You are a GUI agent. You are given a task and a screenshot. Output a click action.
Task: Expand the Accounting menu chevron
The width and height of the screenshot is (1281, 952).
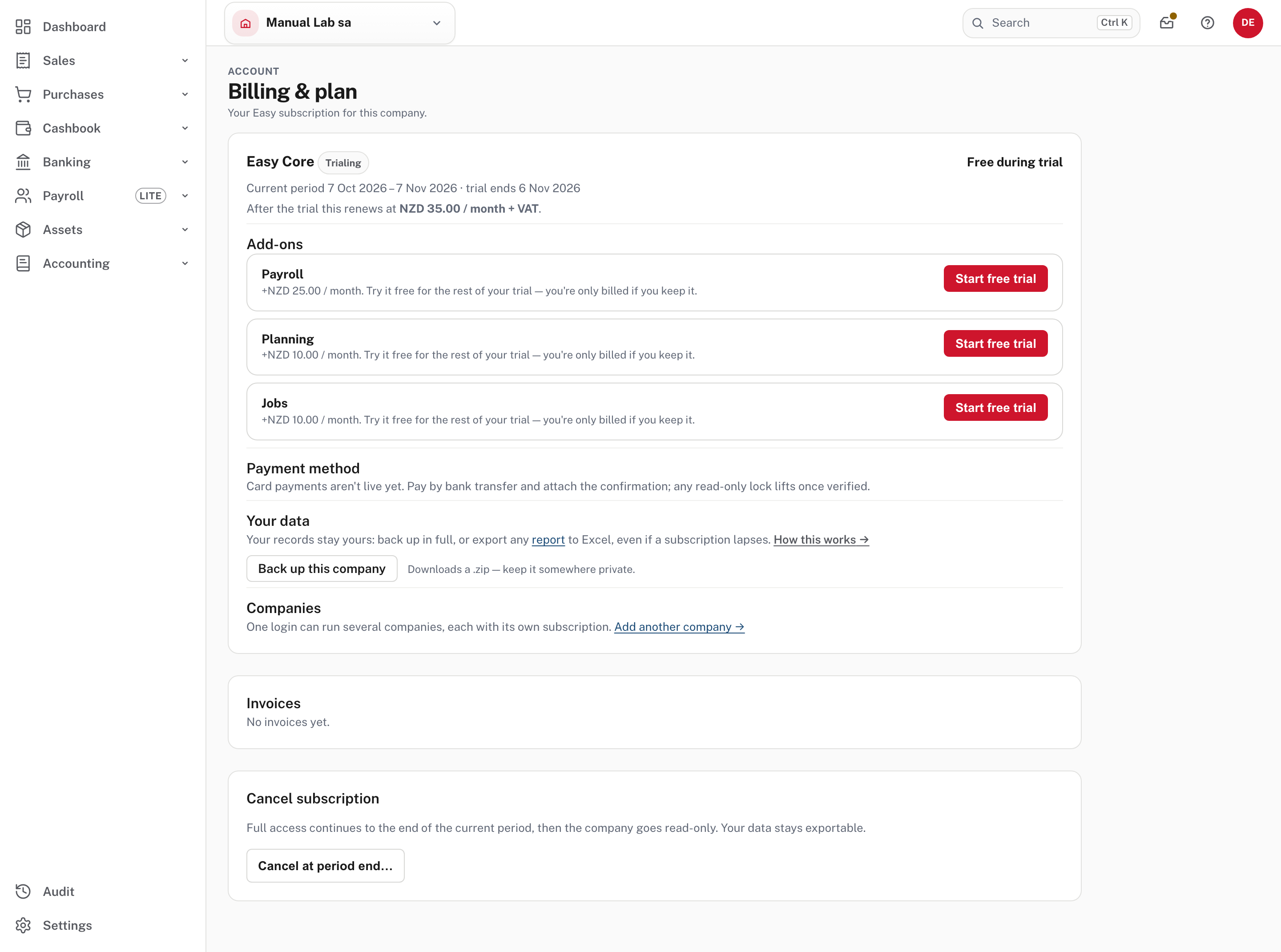point(185,263)
